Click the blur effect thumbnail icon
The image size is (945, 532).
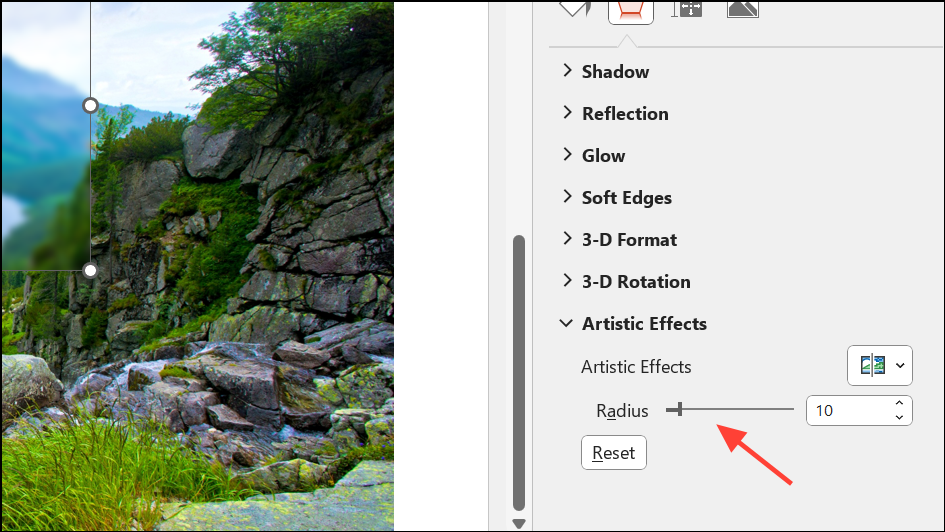[872, 365]
